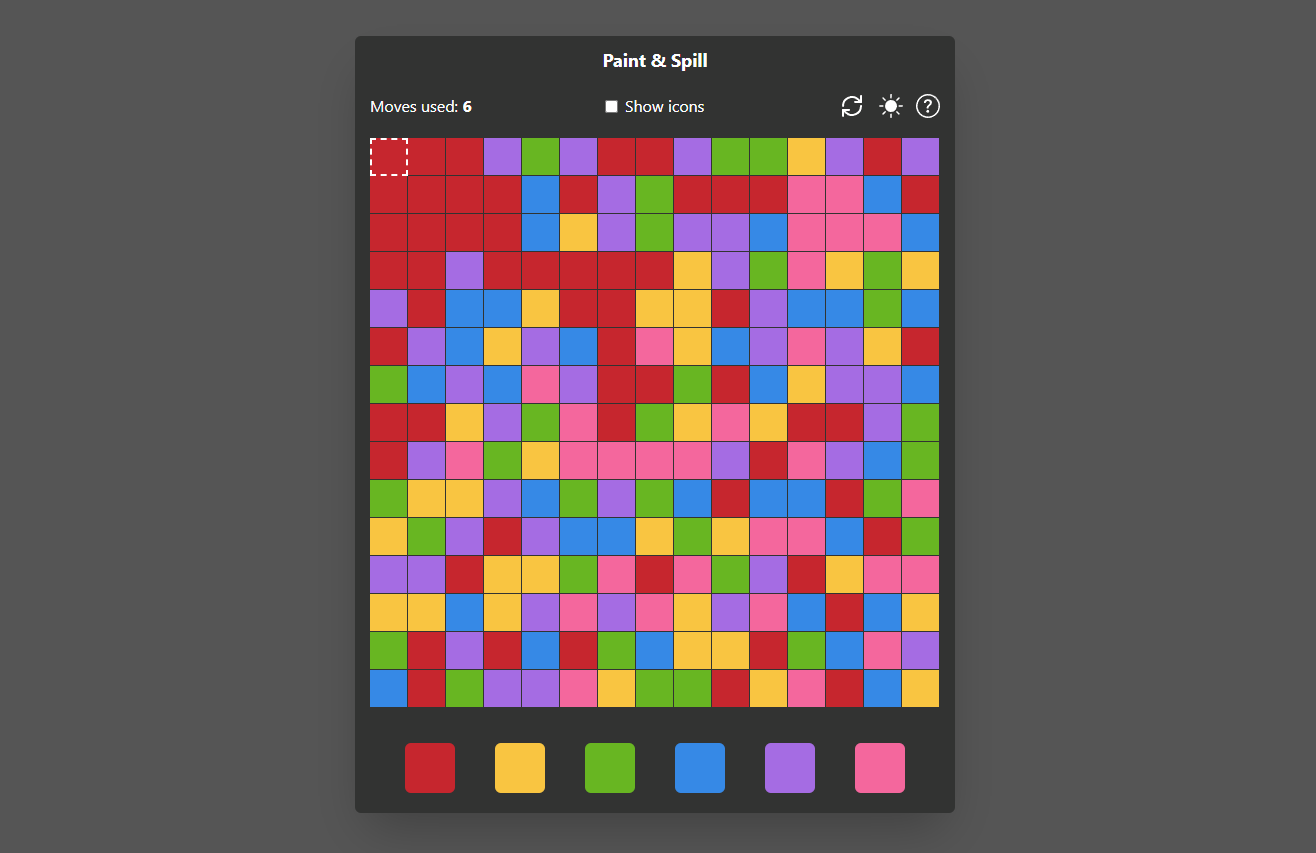1316x853 pixels.
Task: Click the yellow cell in the bottom-right corner
Action: 920,688
